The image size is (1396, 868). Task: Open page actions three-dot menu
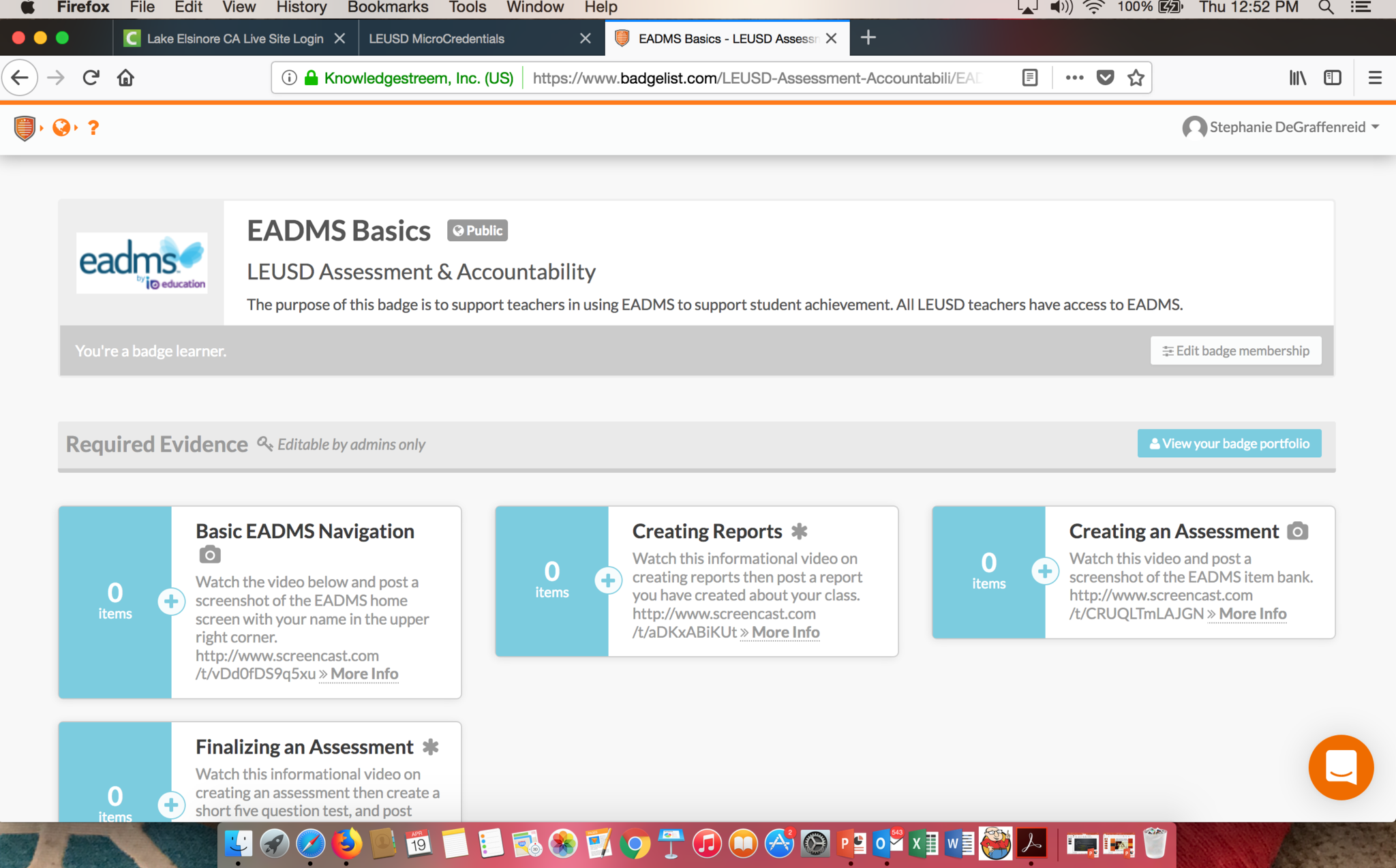1074,78
